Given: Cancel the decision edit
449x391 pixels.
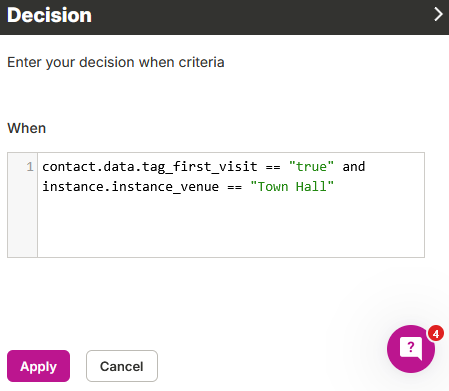Looking at the screenshot, I should pos(122,366).
